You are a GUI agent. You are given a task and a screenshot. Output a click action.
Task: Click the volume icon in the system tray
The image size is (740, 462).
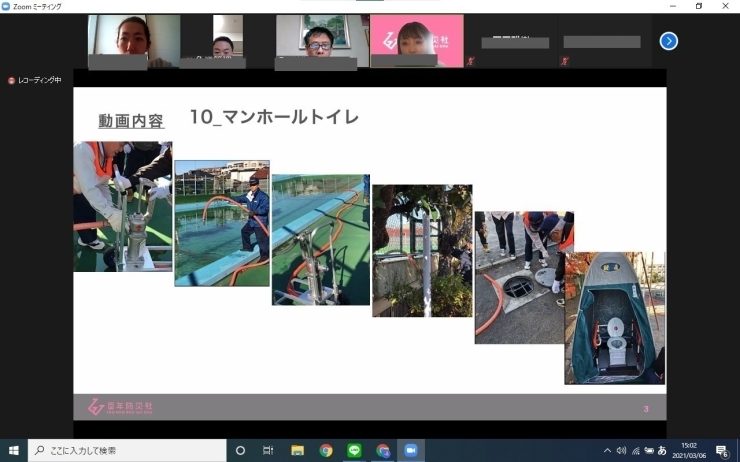click(621, 451)
